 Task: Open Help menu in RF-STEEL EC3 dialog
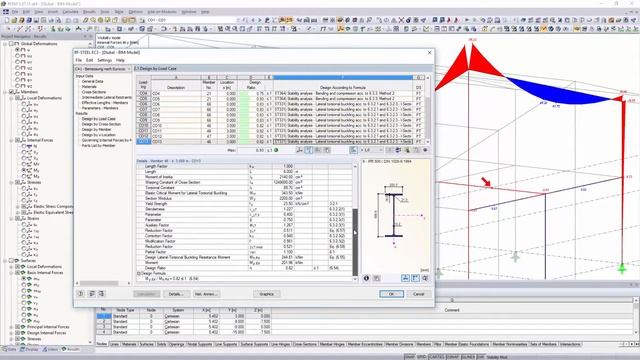click(x=120, y=60)
